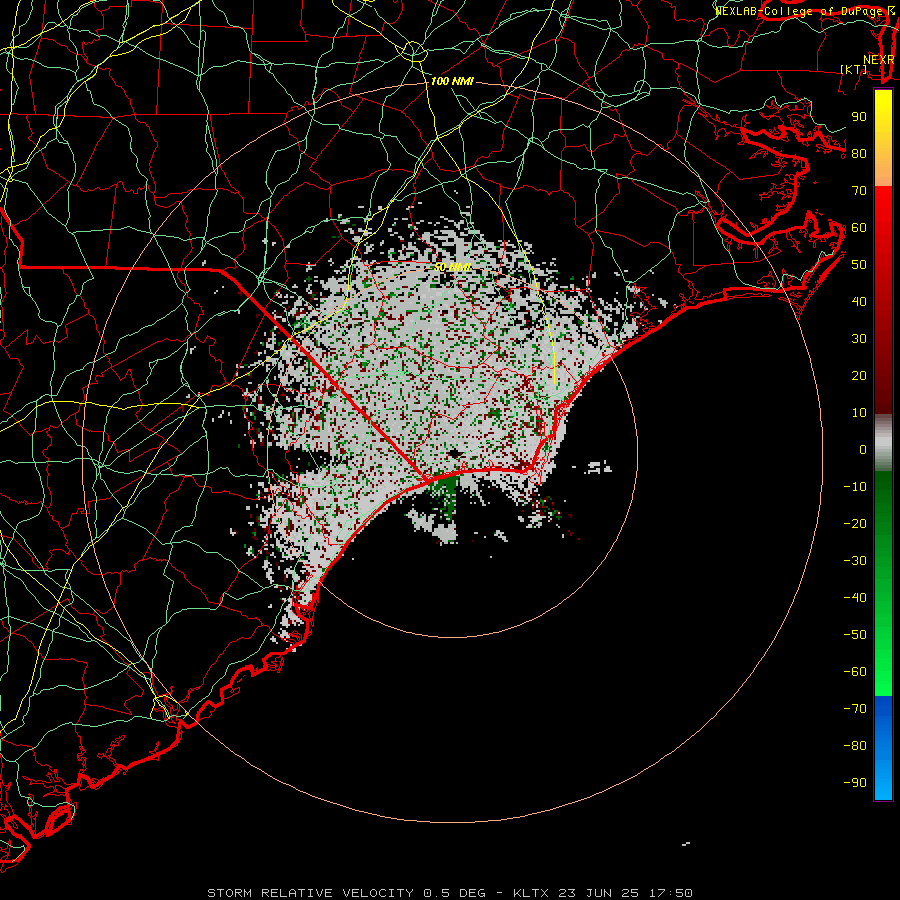
Task: Click the "-50" value on the velocity scale
Action: coord(855,635)
